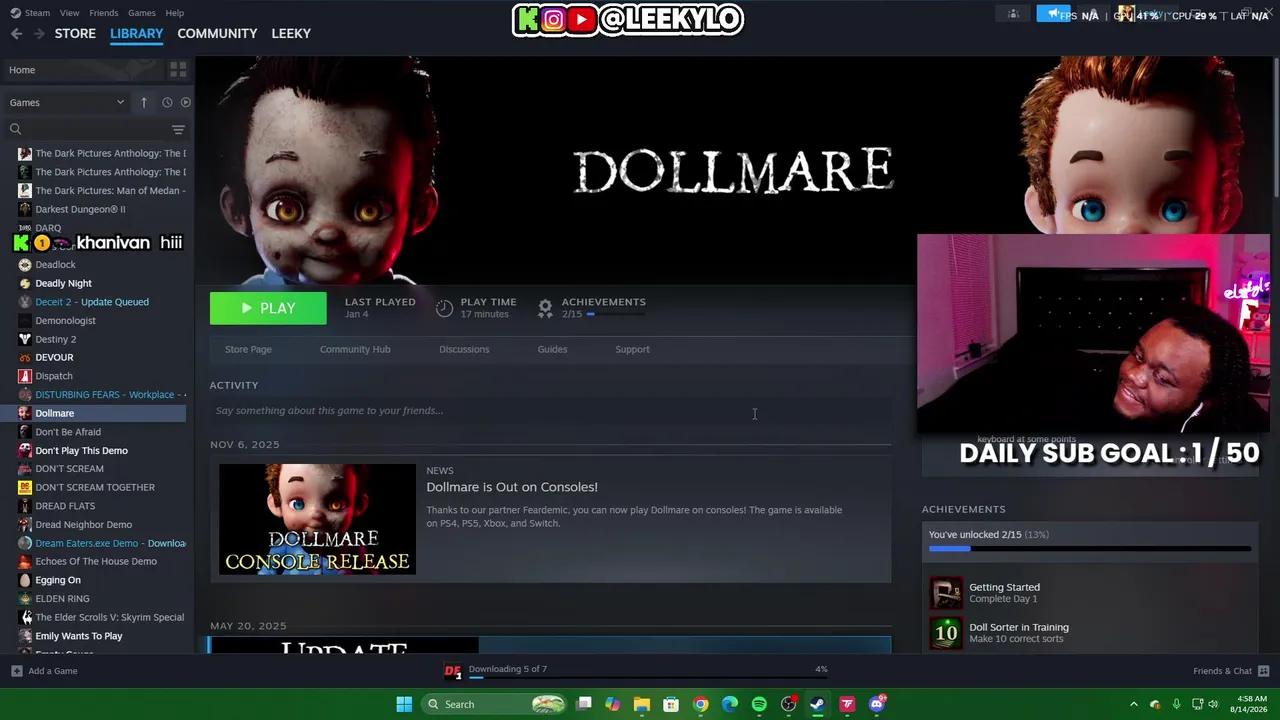Viewport: 1280px width, 720px height.
Task: Open Getting Started achievement icon
Action: [x=946, y=593]
